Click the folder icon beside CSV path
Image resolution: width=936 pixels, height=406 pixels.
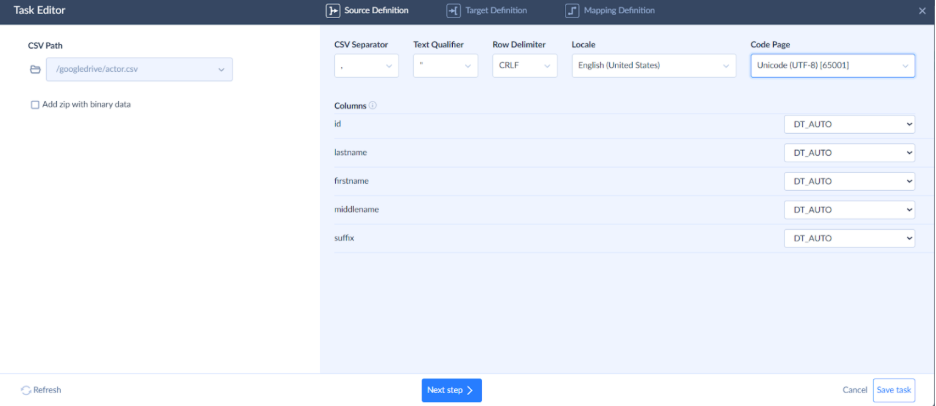point(35,69)
